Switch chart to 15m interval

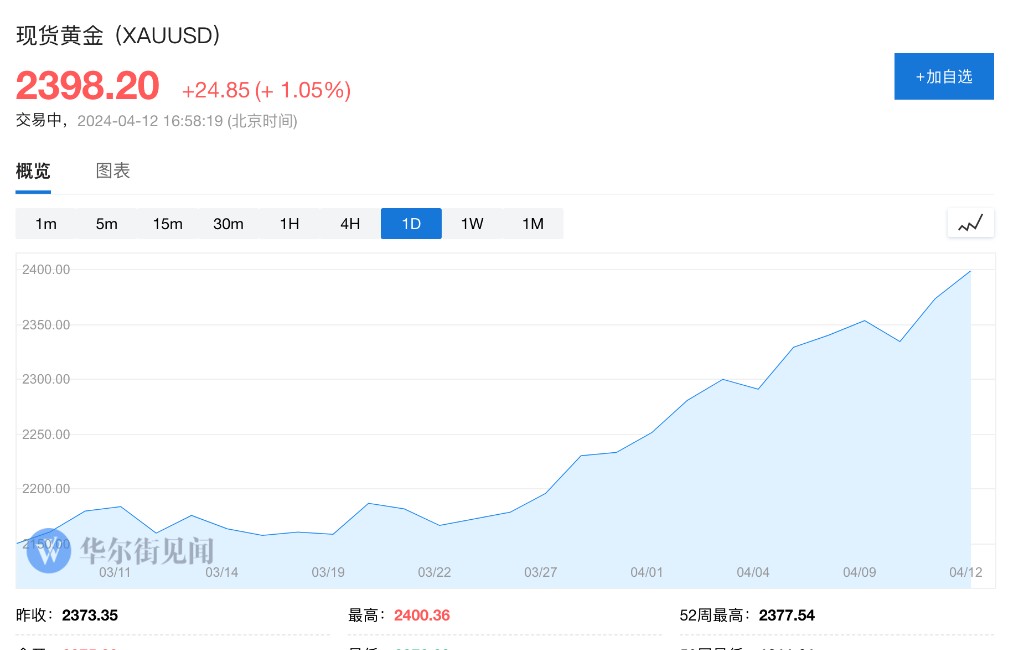[168, 223]
